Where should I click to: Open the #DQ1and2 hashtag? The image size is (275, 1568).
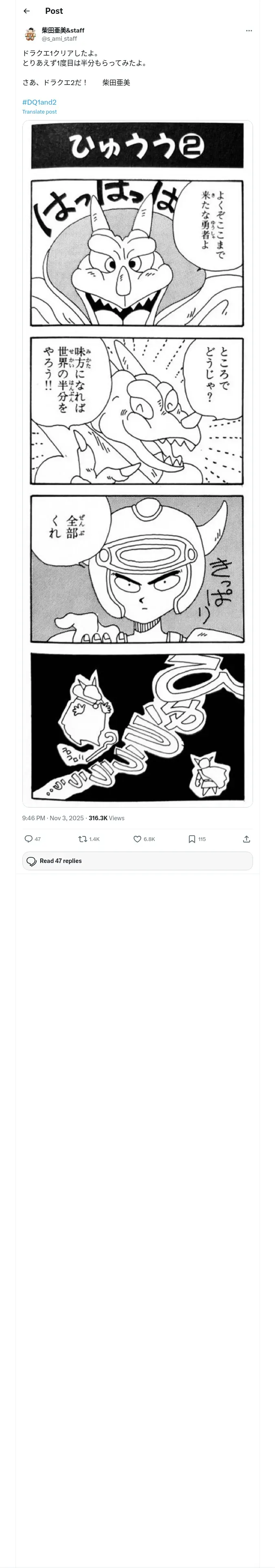tap(39, 102)
